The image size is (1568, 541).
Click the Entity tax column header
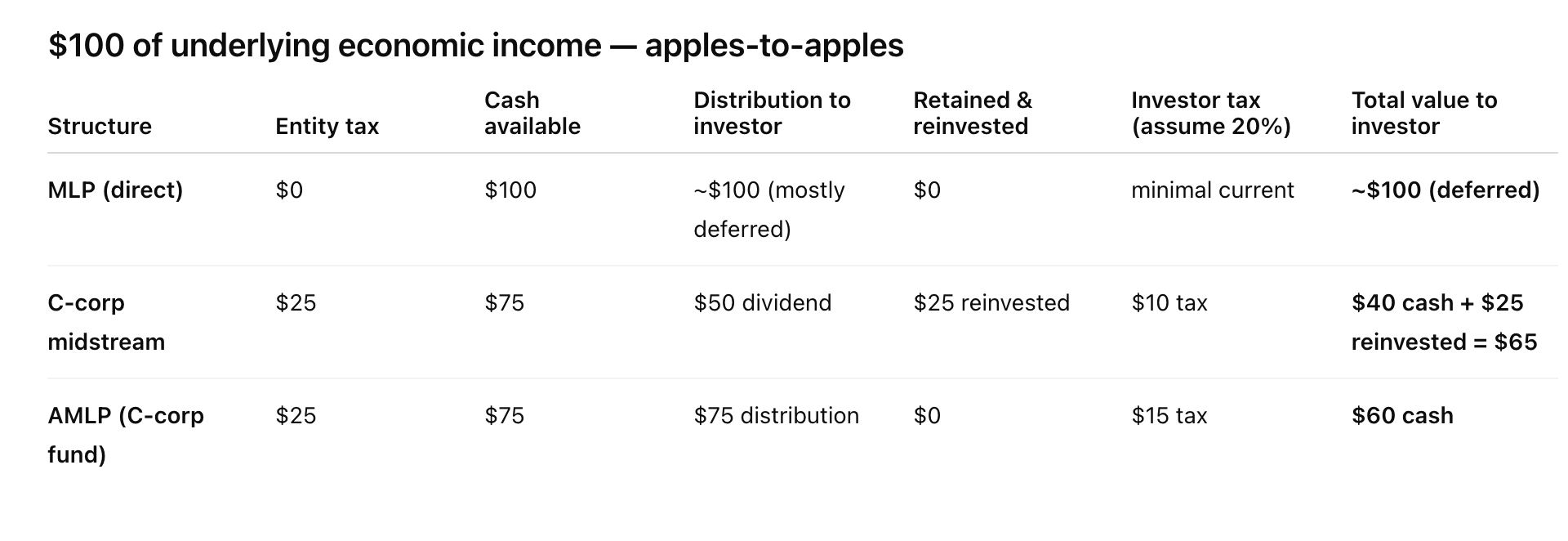[327, 126]
